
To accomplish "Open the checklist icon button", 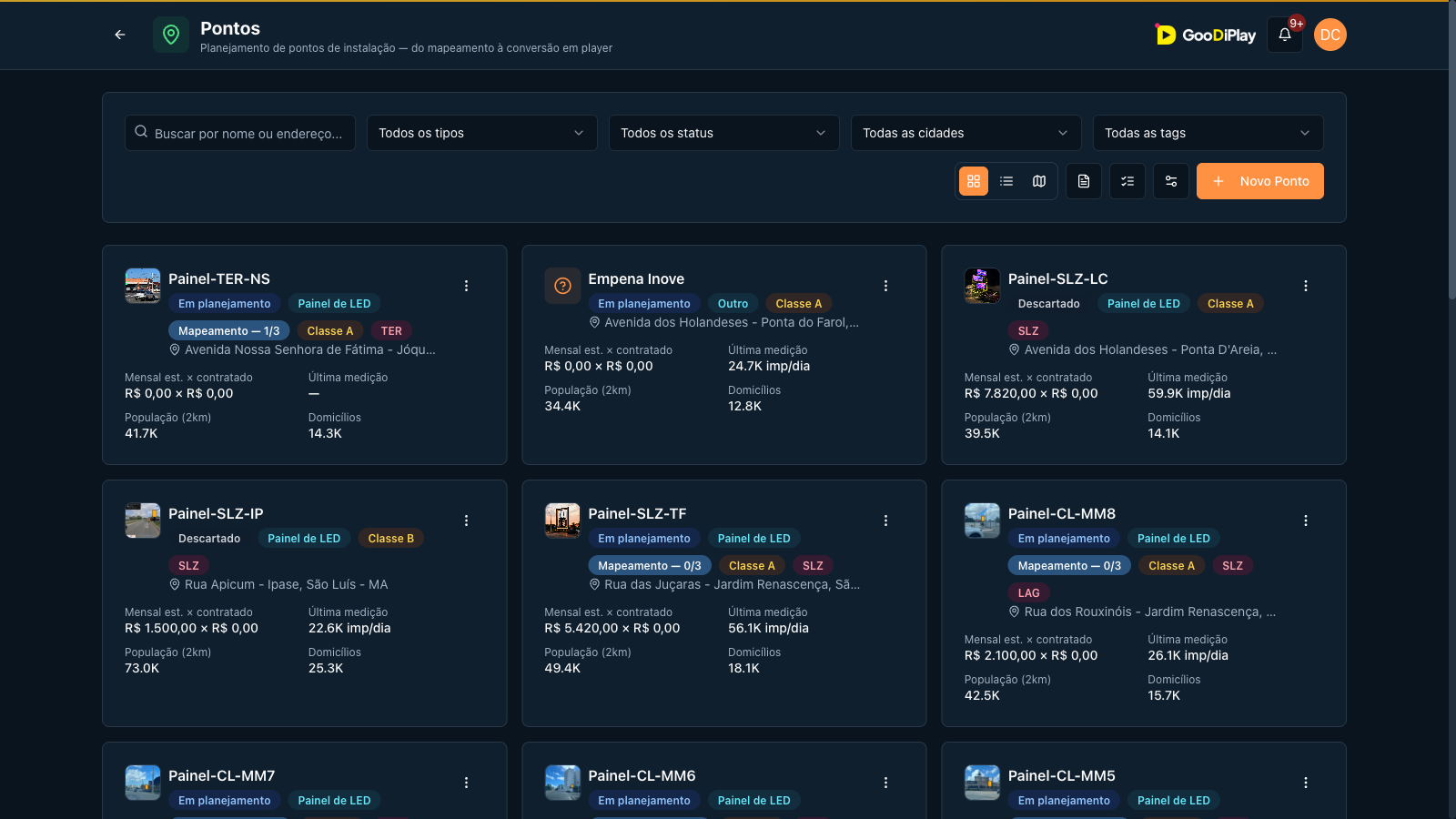I will (1127, 181).
